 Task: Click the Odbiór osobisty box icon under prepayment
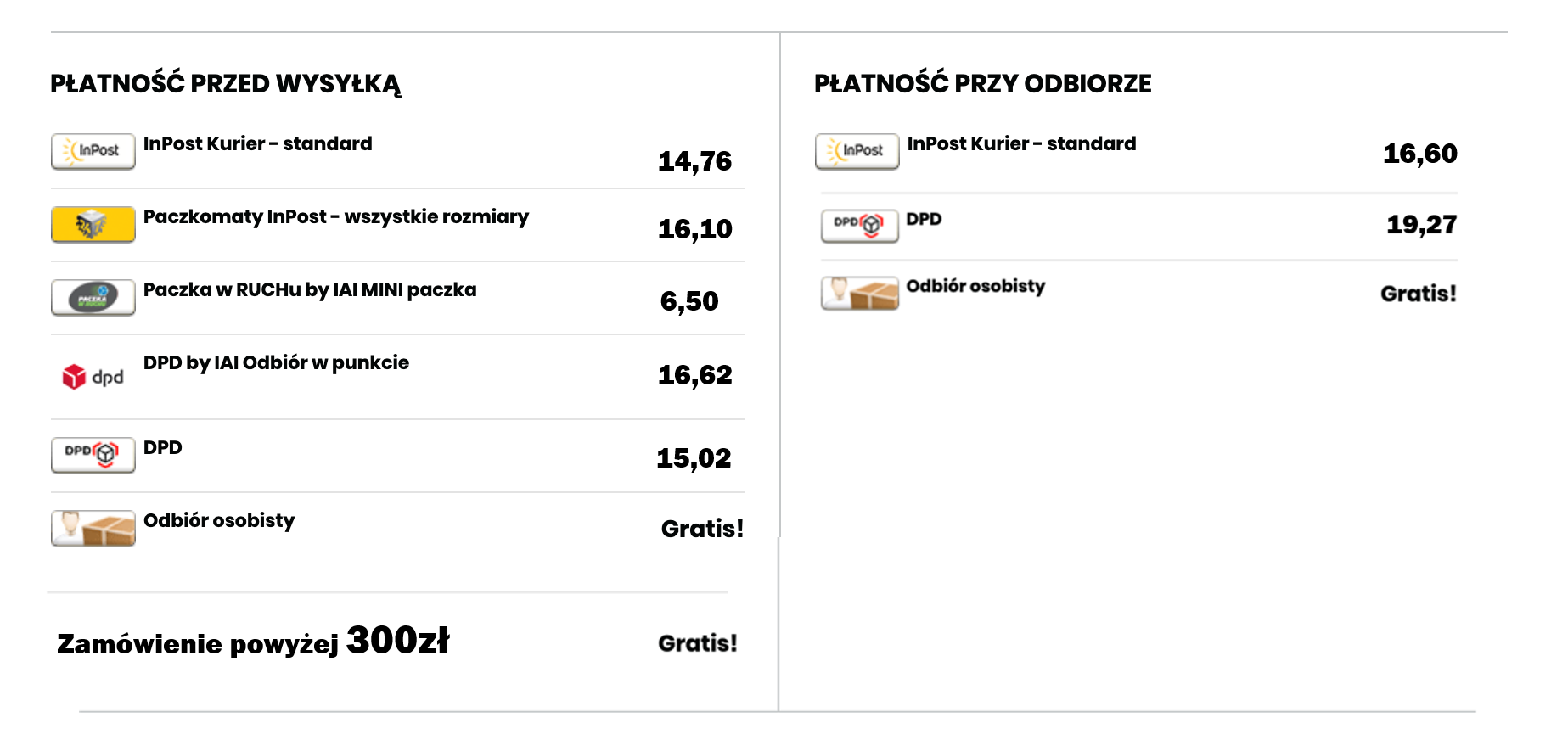click(x=93, y=528)
